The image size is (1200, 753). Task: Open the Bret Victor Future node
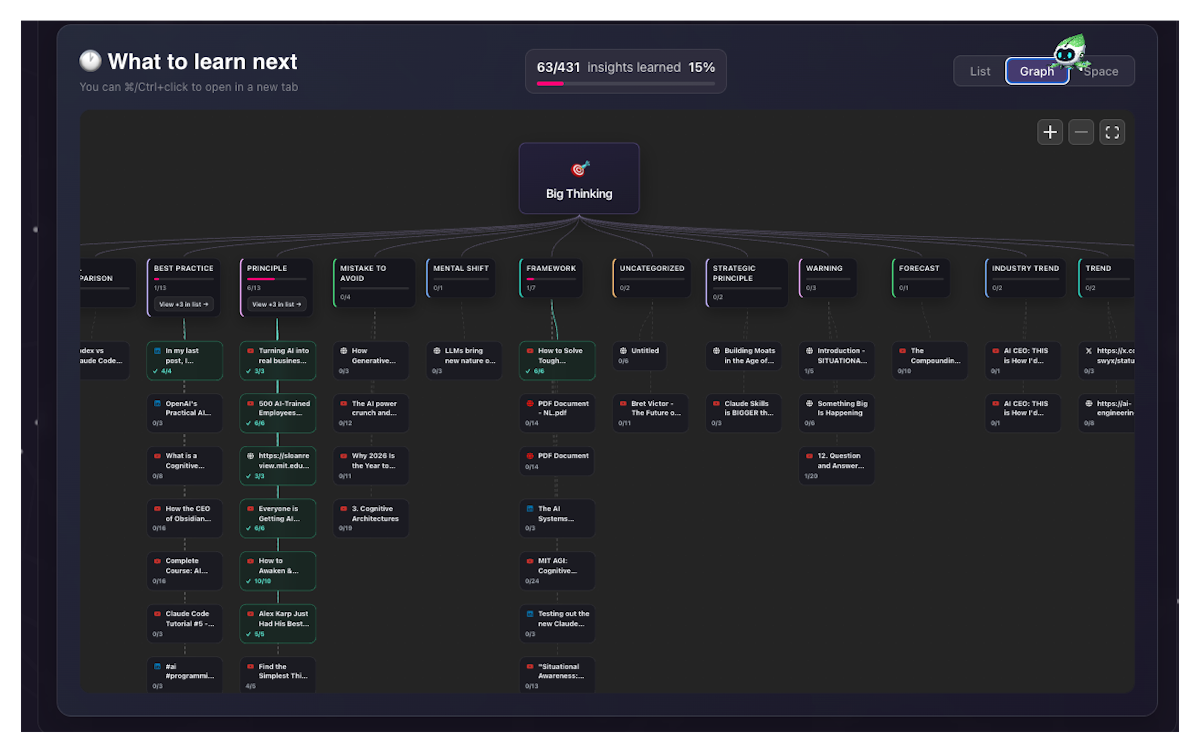point(651,413)
